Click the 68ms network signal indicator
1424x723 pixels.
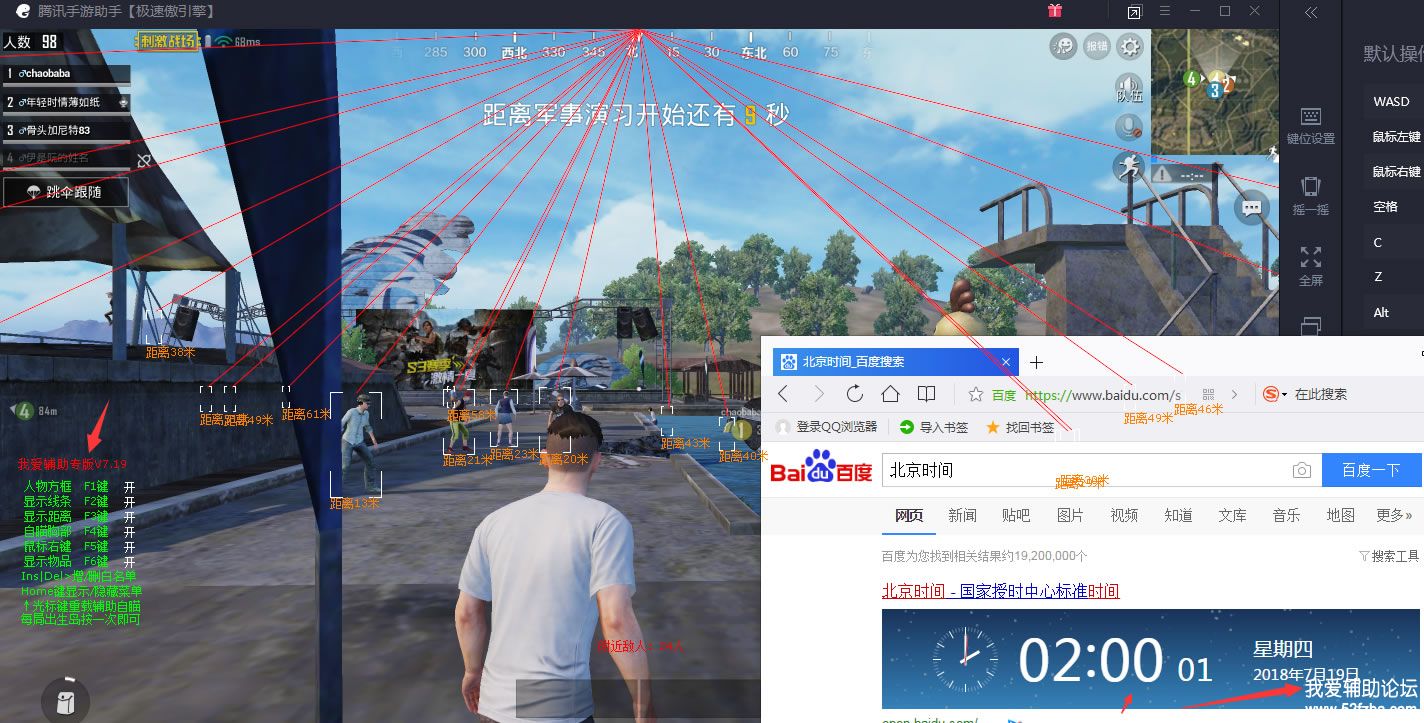[x=237, y=42]
